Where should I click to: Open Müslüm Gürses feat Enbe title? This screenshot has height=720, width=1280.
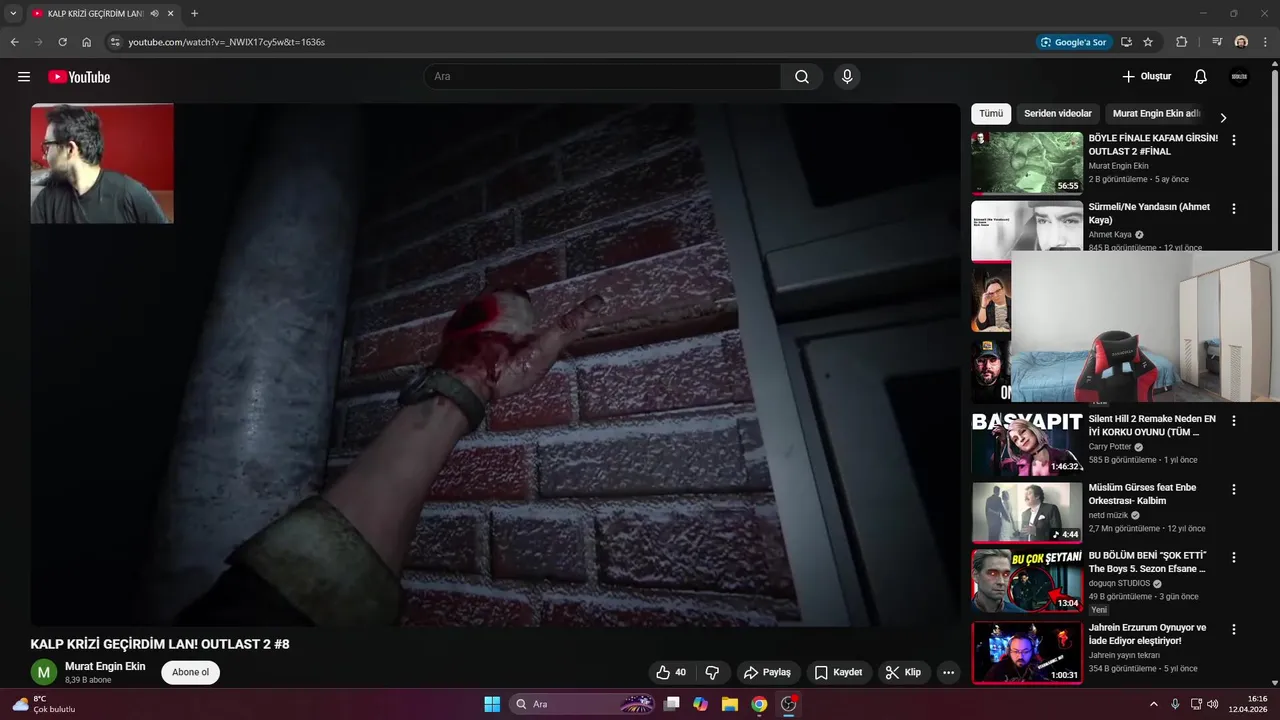click(x=1142, y=494)
